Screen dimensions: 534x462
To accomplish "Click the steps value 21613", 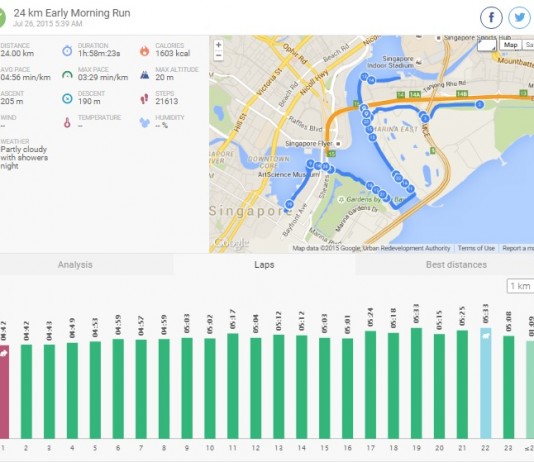I will (x=167, y=101).
